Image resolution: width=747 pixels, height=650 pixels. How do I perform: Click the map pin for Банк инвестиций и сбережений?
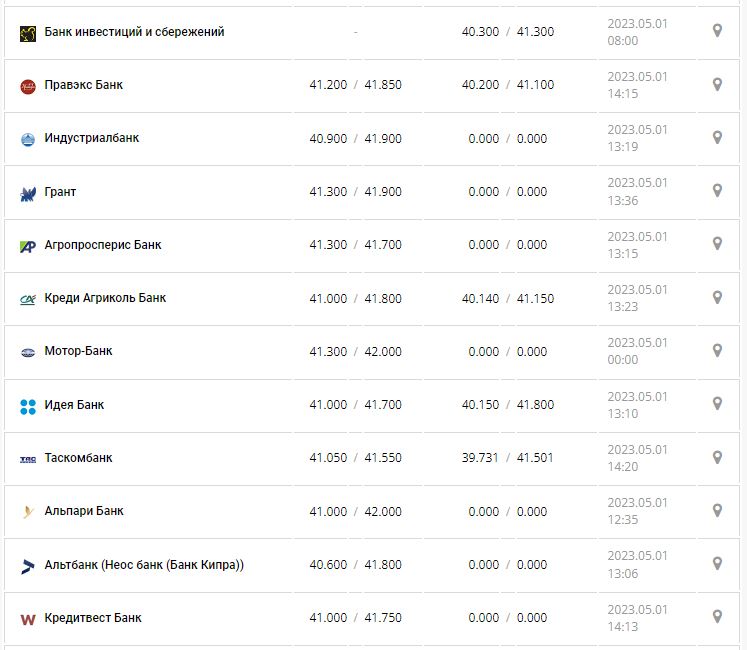[717, 31]
